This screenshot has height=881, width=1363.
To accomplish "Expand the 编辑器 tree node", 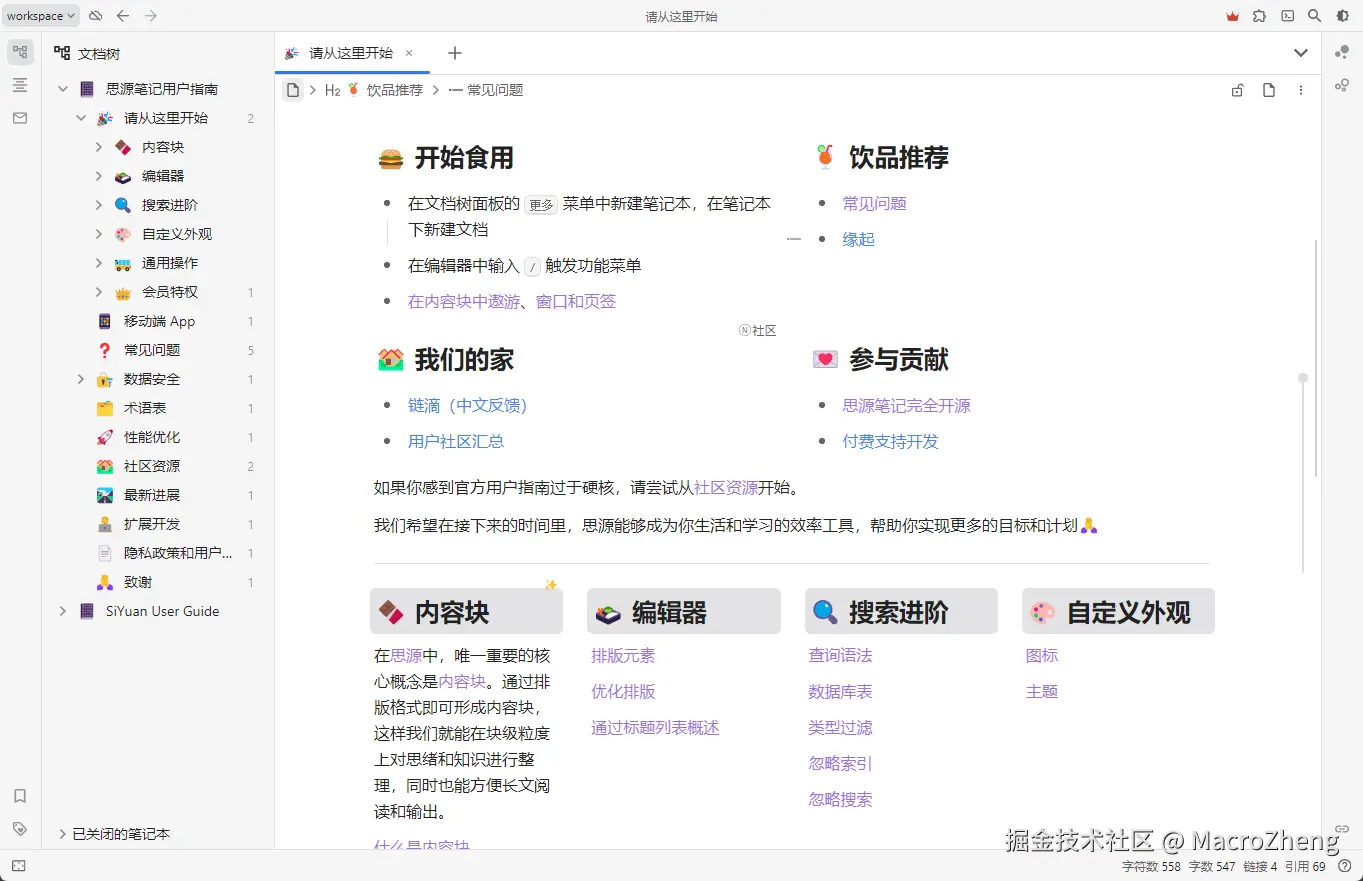I will click(x=99, y=176).
